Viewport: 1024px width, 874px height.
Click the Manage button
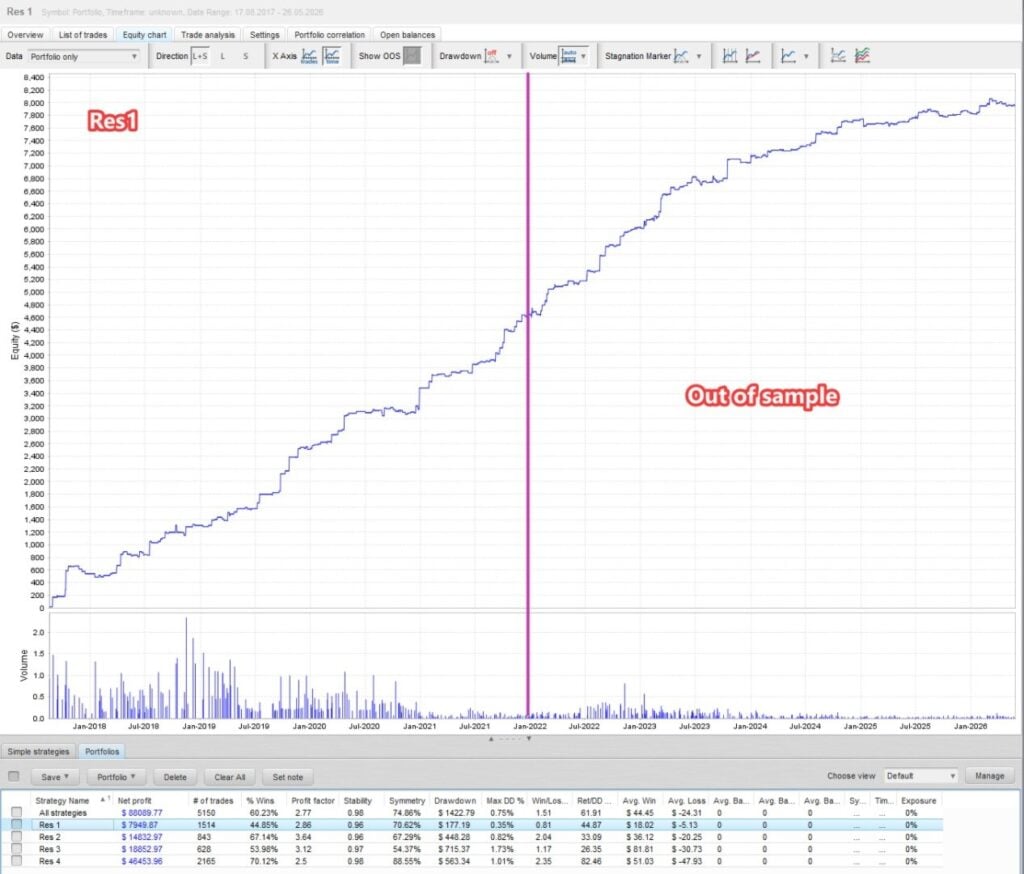coord(989,776)
